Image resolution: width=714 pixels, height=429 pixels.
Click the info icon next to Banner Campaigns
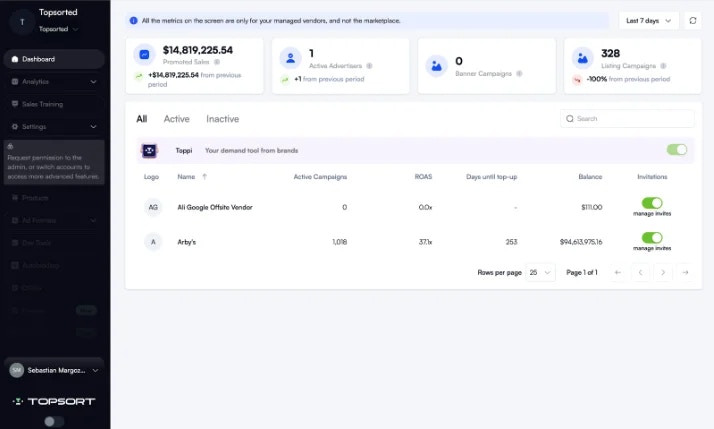point(519,74)
